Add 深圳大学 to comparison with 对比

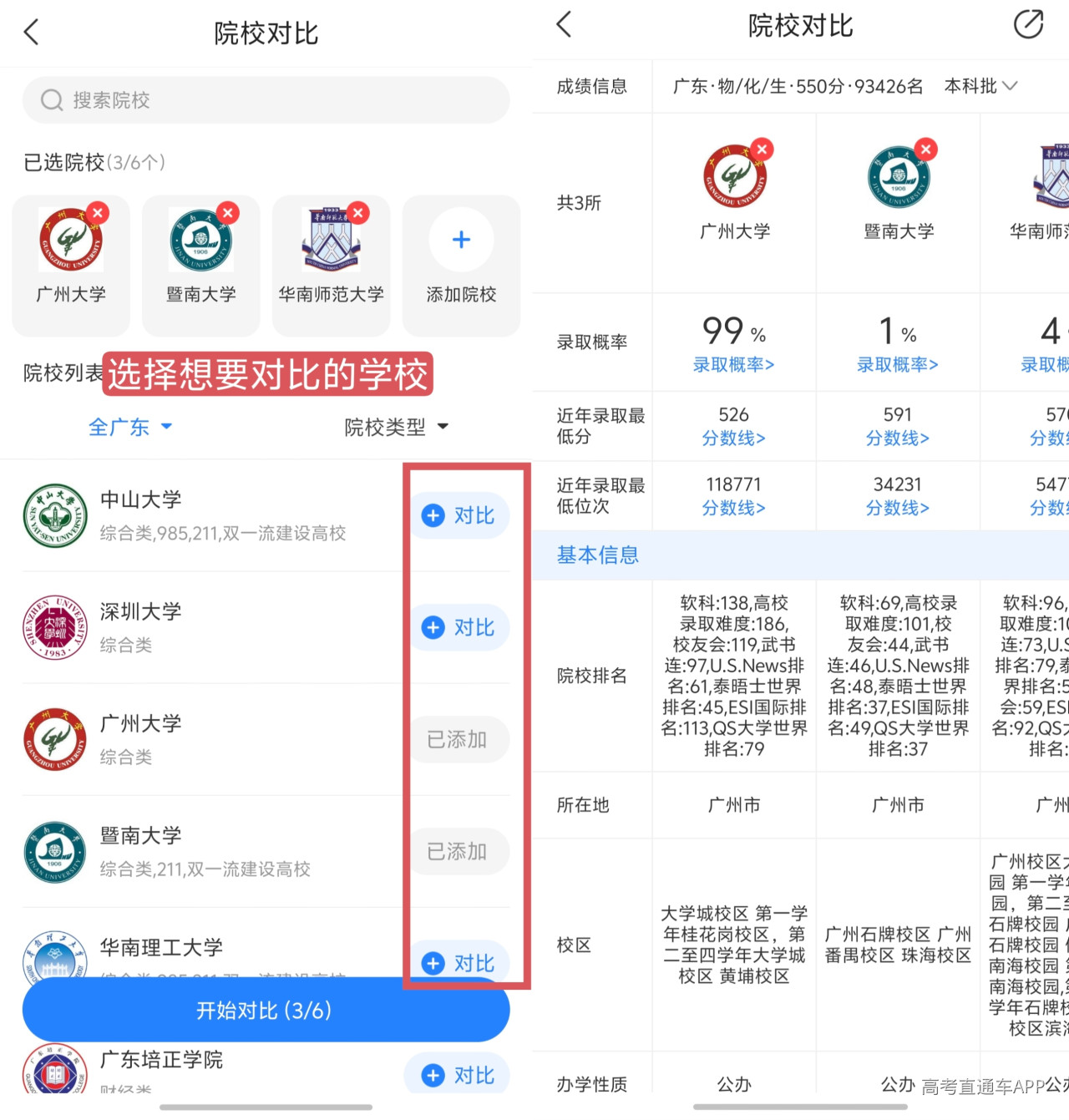(459, 627)
